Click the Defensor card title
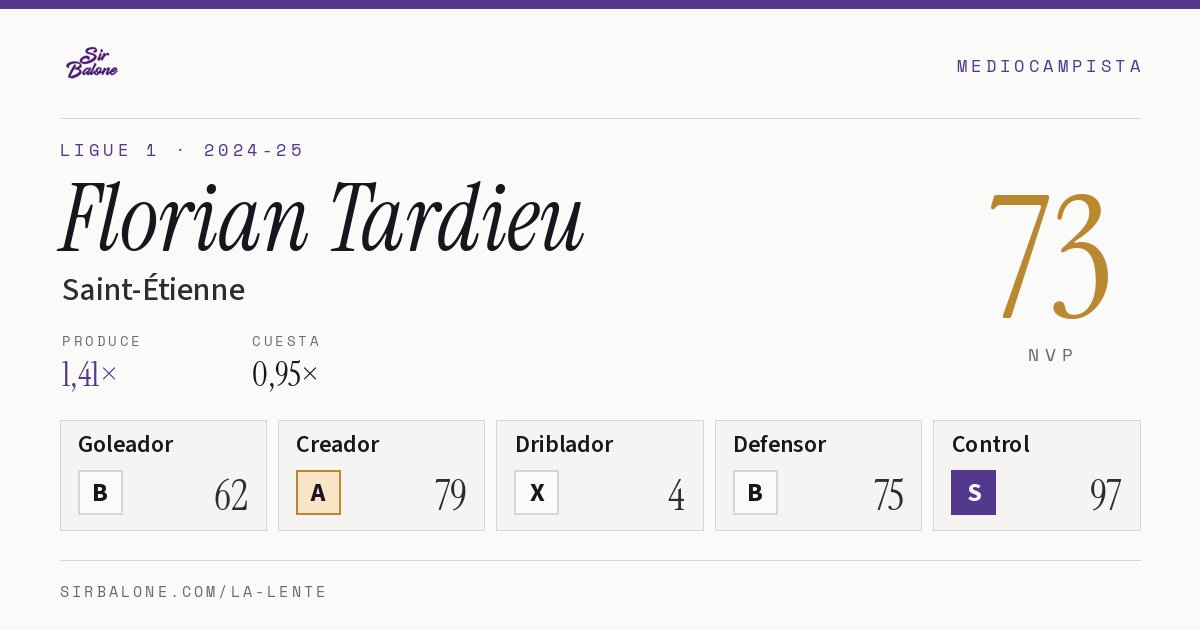The height and width of the screenshot is (630, 1200). click(780, 444)
